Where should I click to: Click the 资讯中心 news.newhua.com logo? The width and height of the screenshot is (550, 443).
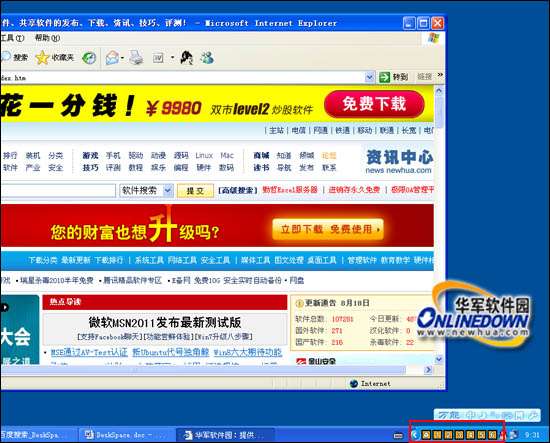click(399, 162)
